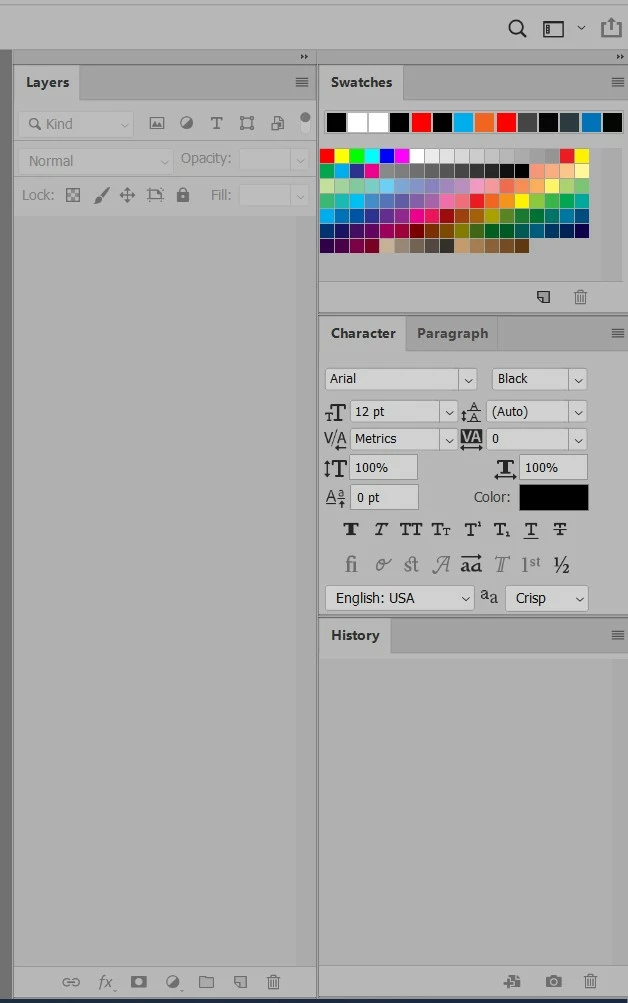Open the History panel menu
The width and height of the screenshot is (628, 1003).
pos(618,635)
